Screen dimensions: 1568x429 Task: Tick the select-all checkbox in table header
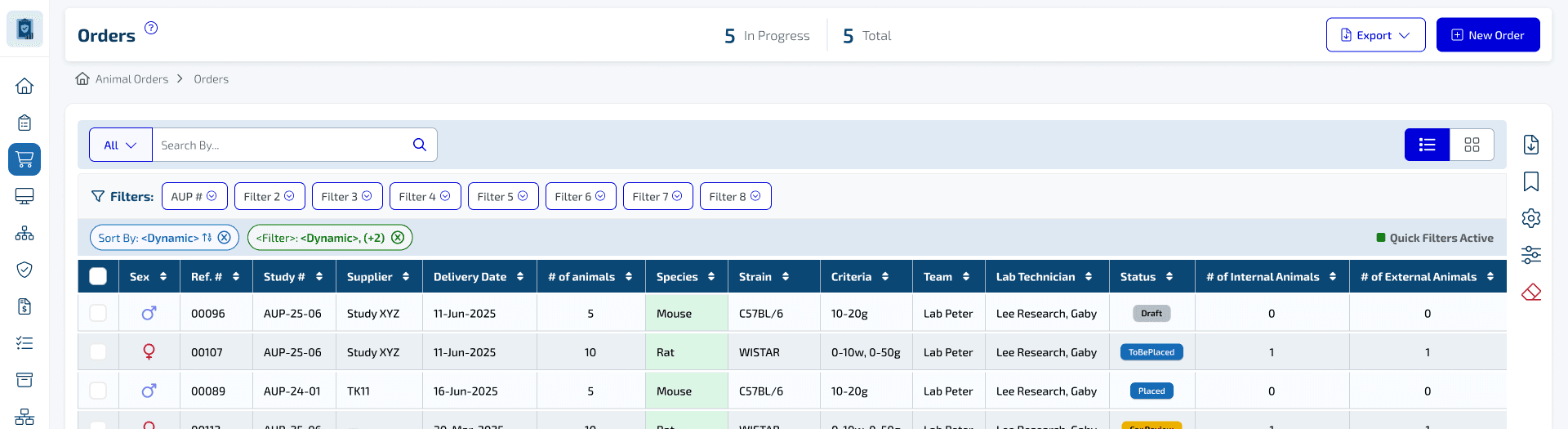98,277
